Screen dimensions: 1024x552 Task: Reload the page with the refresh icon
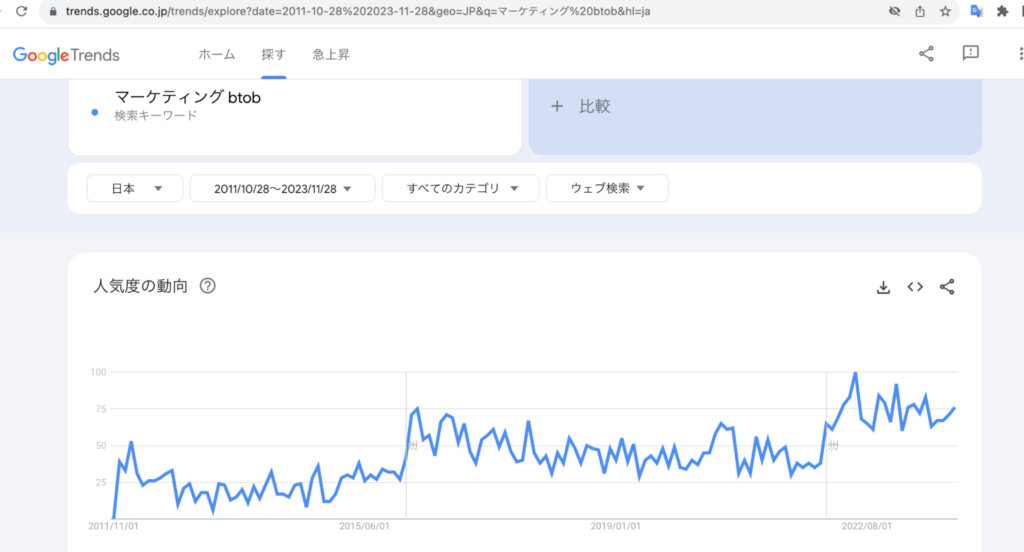22,11
